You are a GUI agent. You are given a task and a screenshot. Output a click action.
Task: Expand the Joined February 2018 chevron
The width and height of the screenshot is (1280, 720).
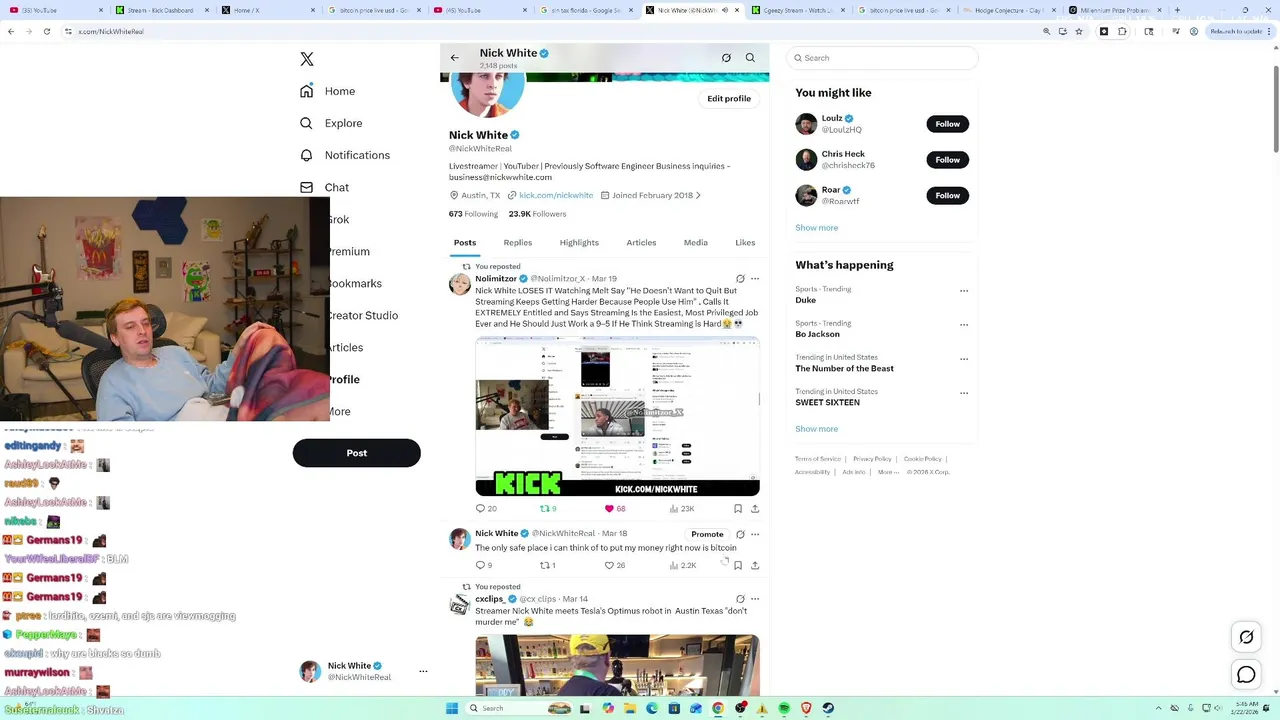[698, 195]
